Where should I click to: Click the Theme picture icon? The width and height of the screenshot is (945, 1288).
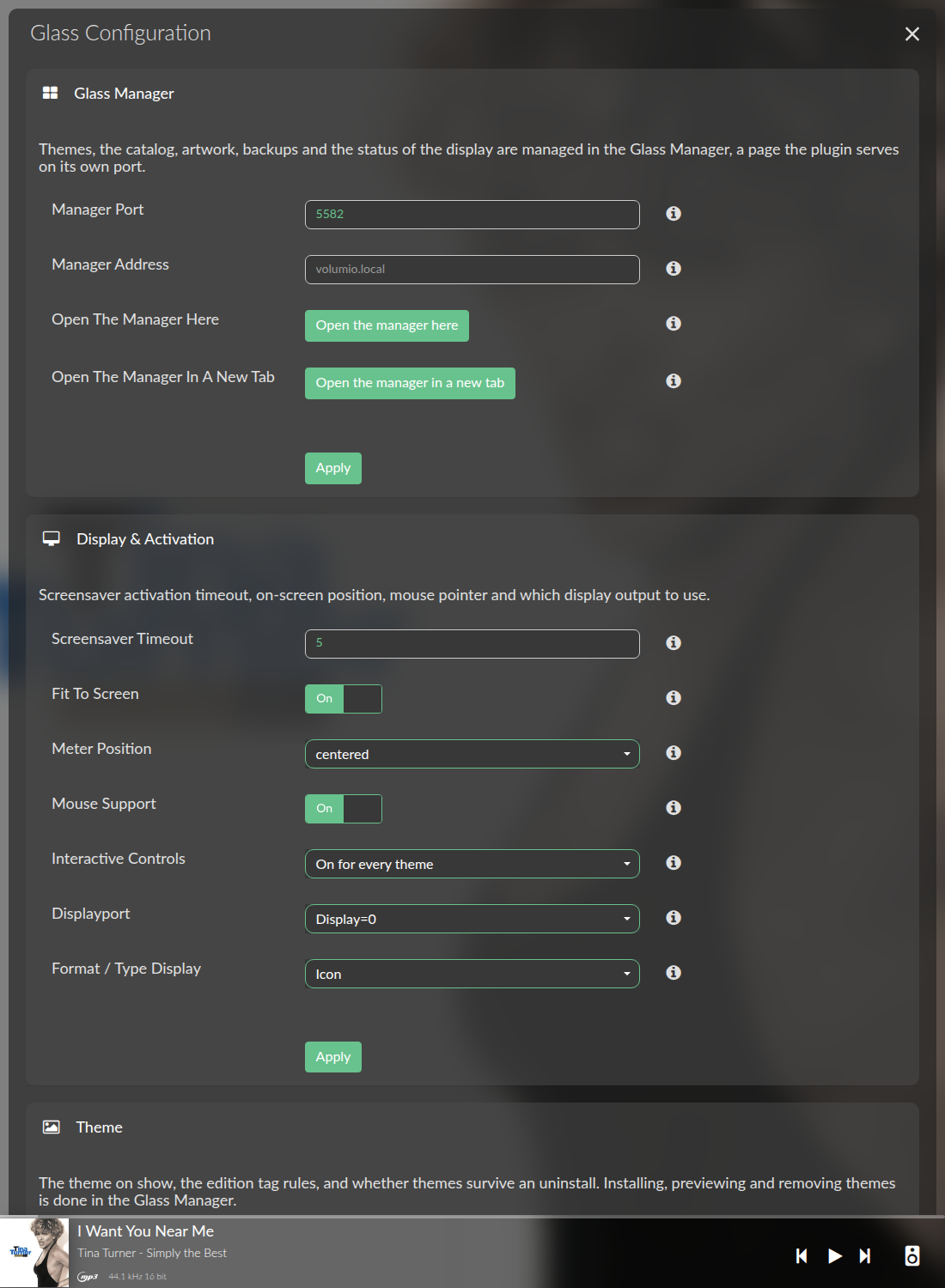point(52,1127)
